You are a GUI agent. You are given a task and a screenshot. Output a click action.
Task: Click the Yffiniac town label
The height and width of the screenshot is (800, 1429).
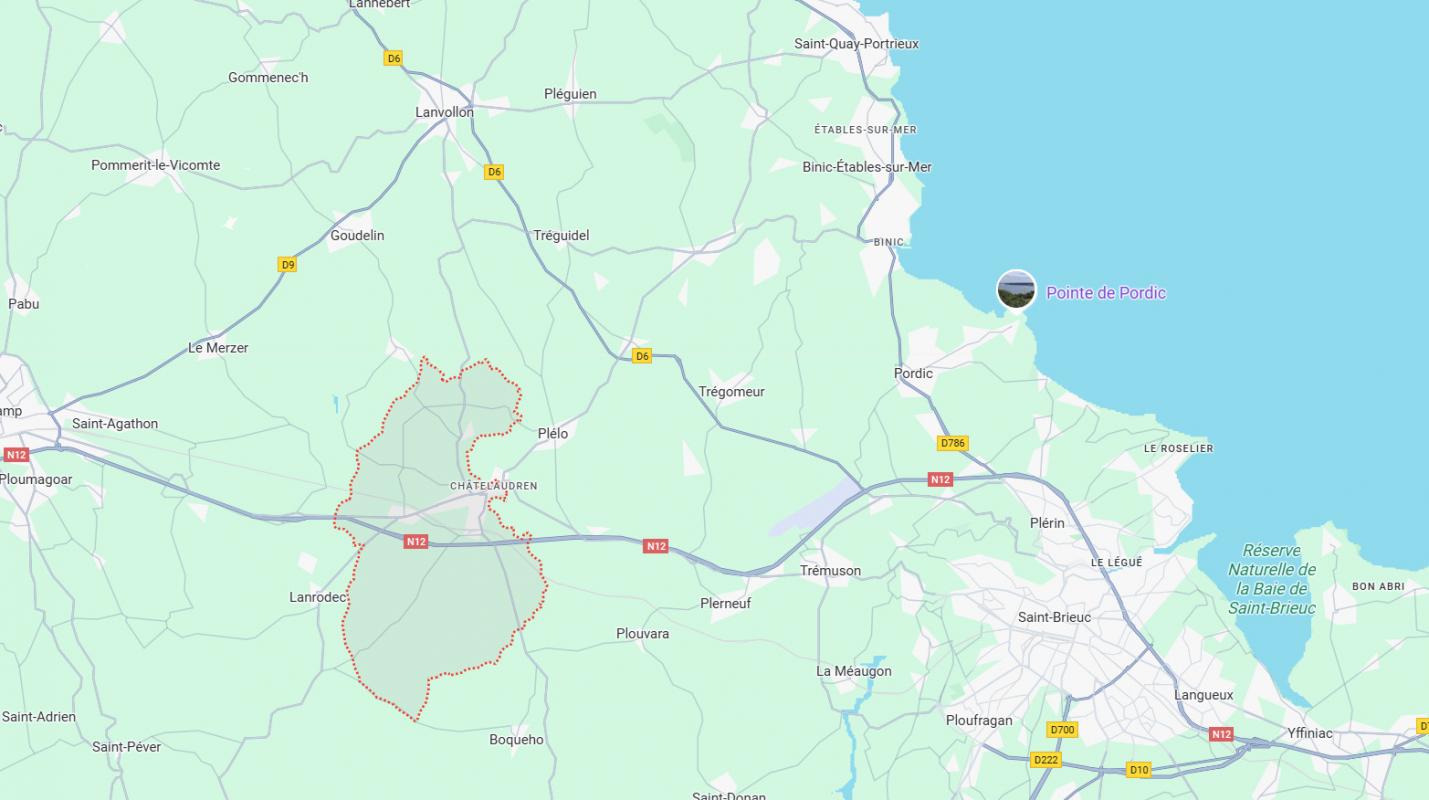(1310, 733)
